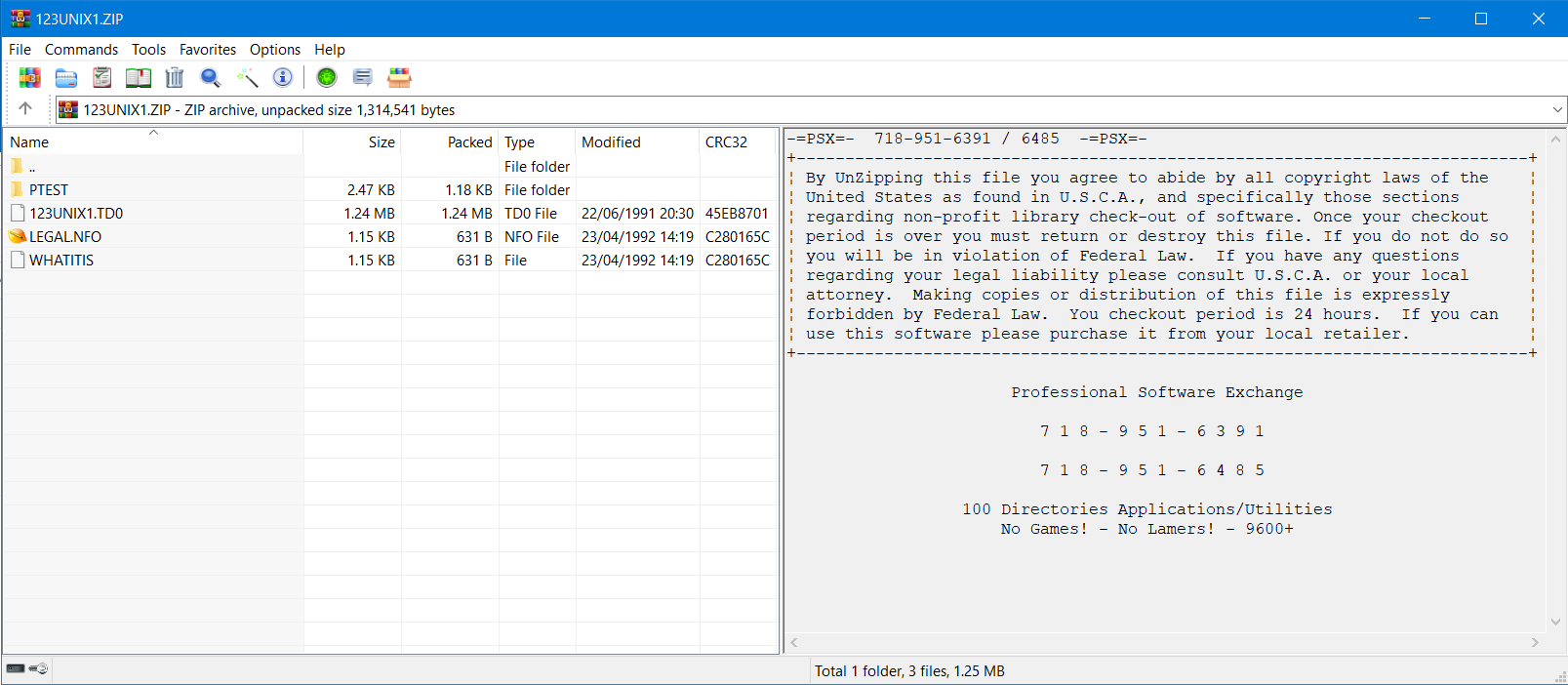The width and height of the screenshot is (1568, 685).
Task: Go up one level with the arrow
Action: tap(25, 109)
